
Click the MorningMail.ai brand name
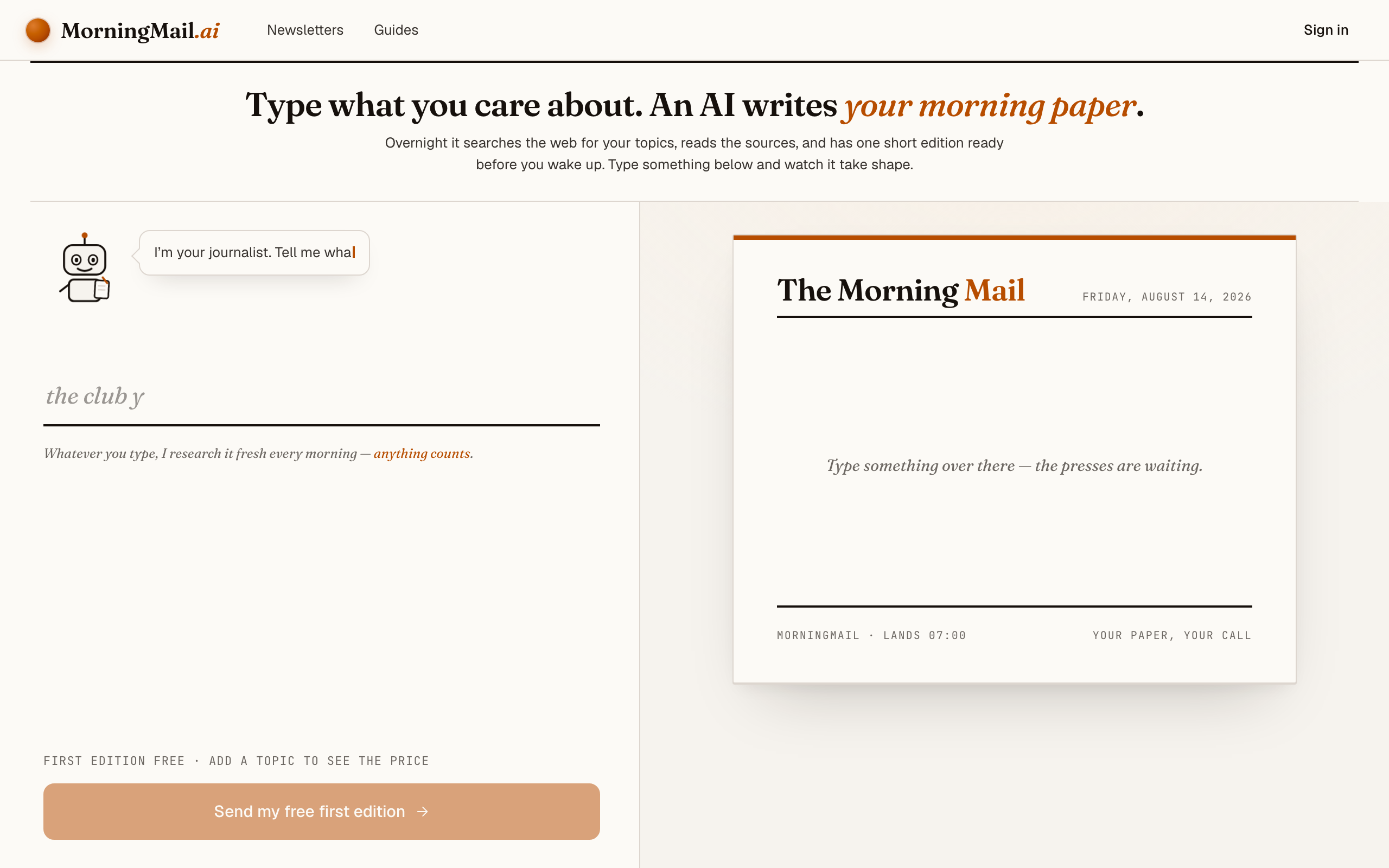point(140,30)
